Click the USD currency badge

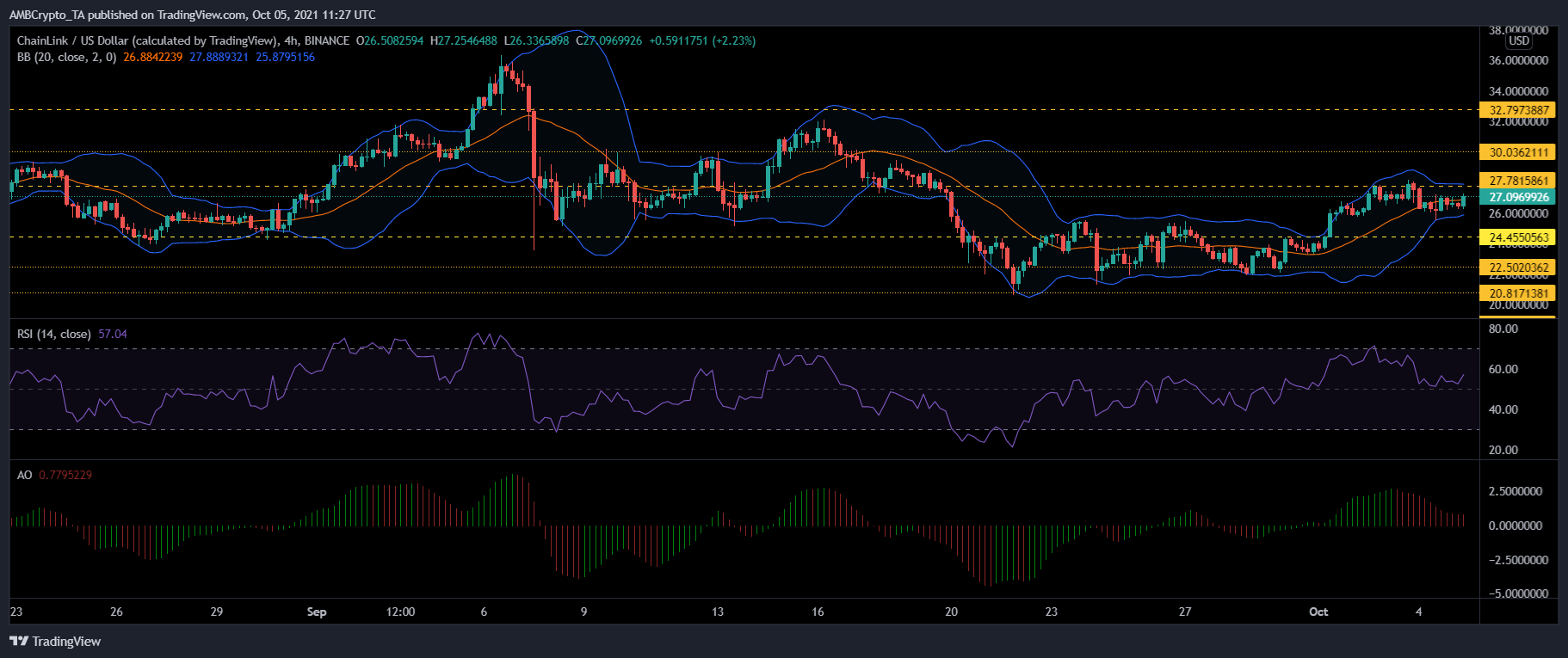(1519, 40)
